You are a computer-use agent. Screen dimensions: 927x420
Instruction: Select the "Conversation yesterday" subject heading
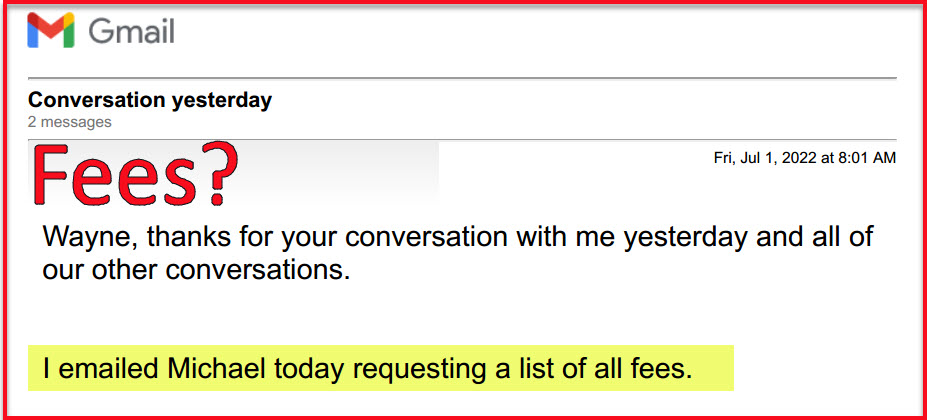point(150,100)
